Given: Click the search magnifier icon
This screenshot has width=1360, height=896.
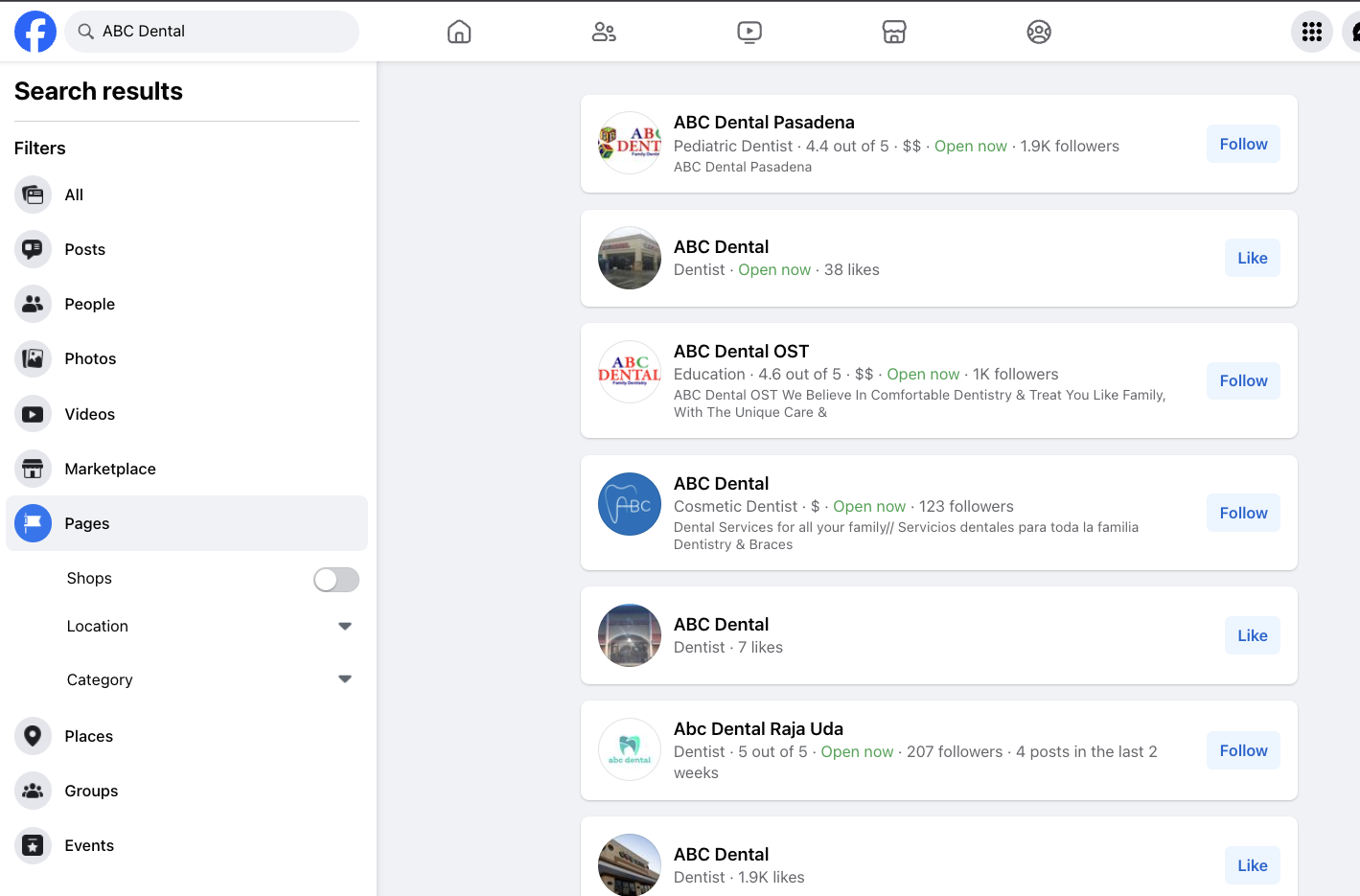Looking at the screenshot, I should pyautogui.click(x=85, y=32).
